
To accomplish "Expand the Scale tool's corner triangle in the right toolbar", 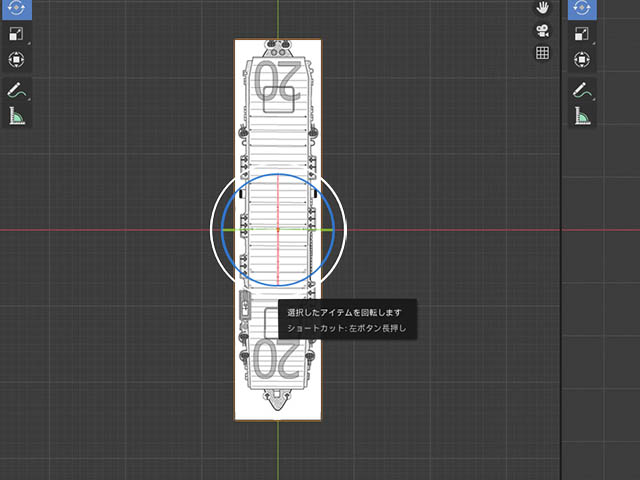I will click(594, 43).
